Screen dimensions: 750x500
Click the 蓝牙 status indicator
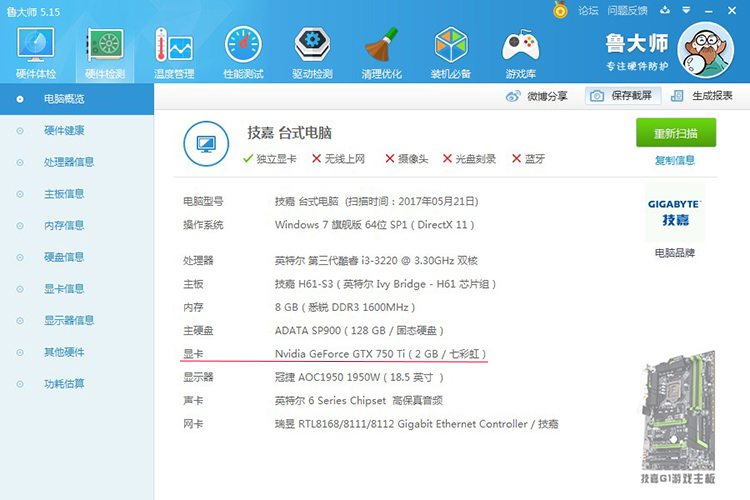529,159
